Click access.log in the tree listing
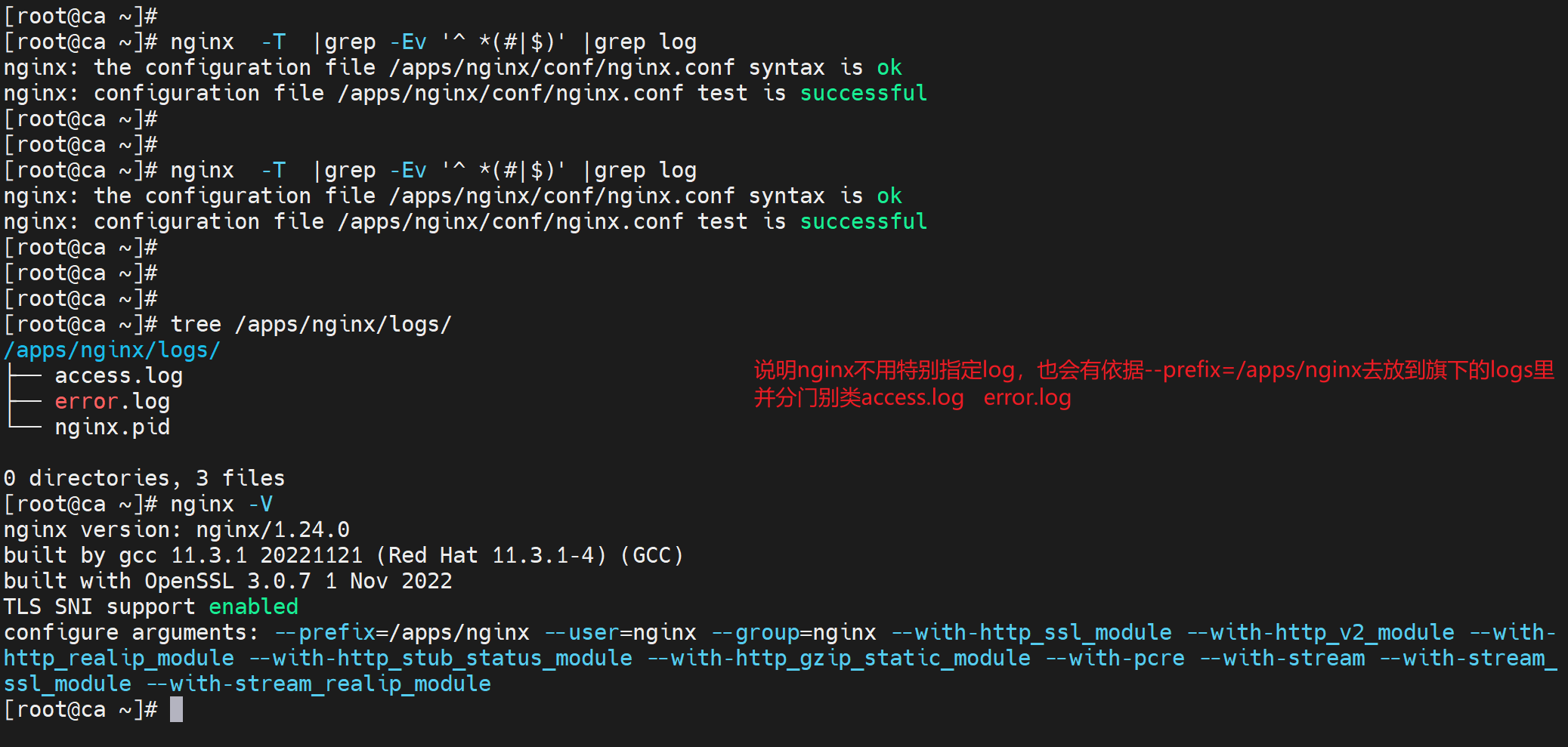1568x747 pixels. [x=119, y=375]
